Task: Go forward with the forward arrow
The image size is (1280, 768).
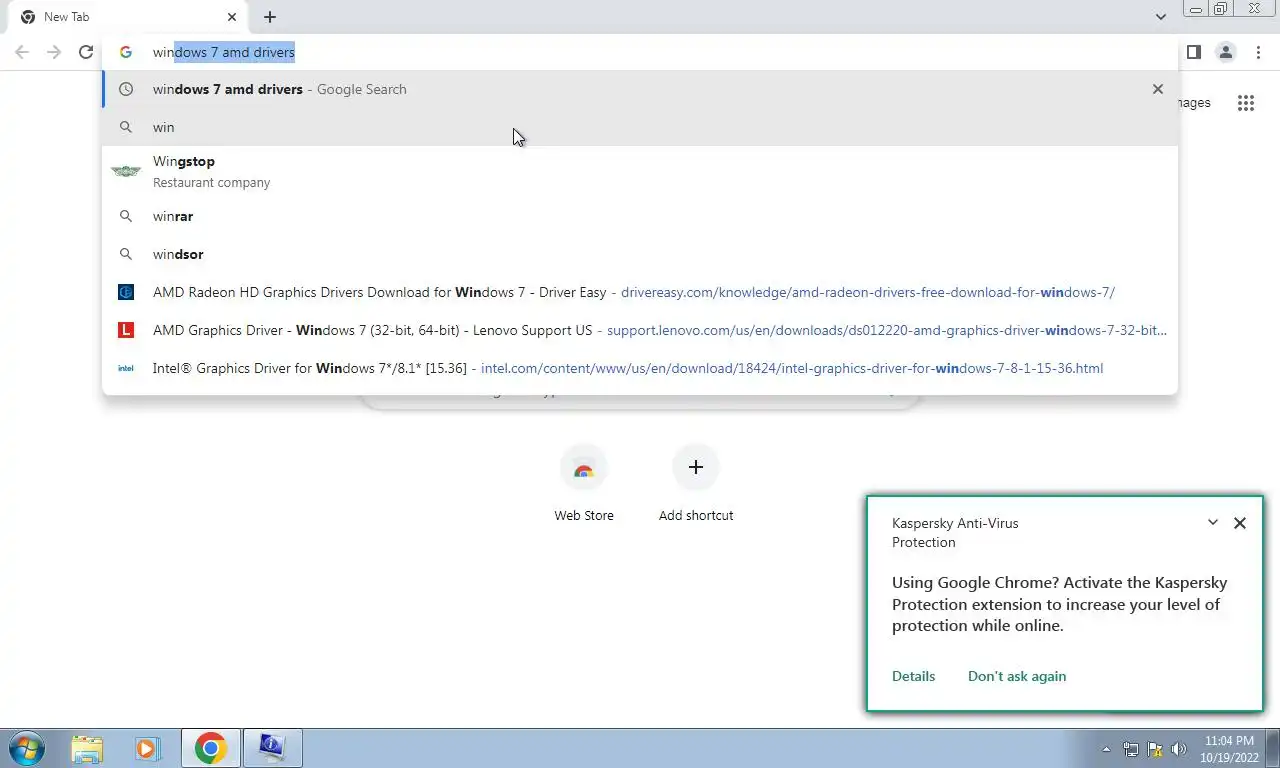Action: coord(54,52)
